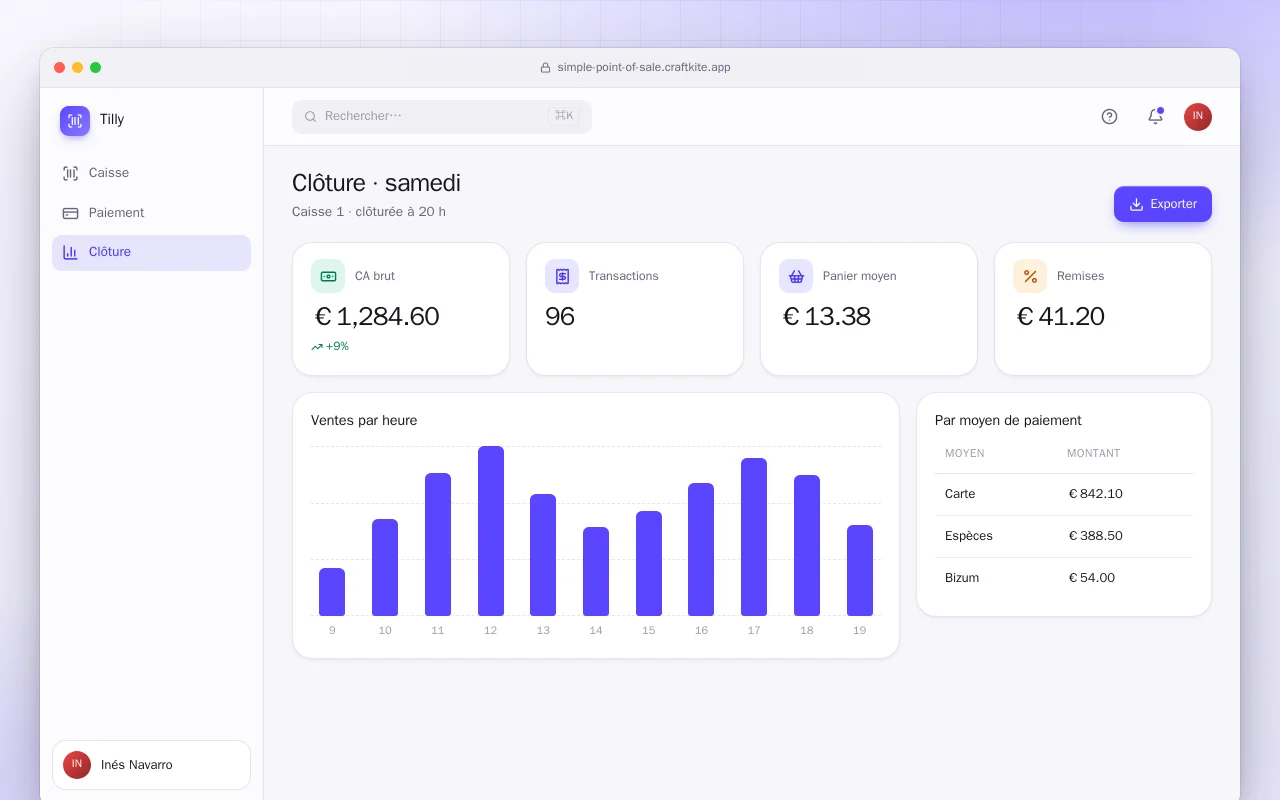1280x800 pixels.
Task: Click the CA brut value € 1,284.60
Action: [x=377, y=317]
